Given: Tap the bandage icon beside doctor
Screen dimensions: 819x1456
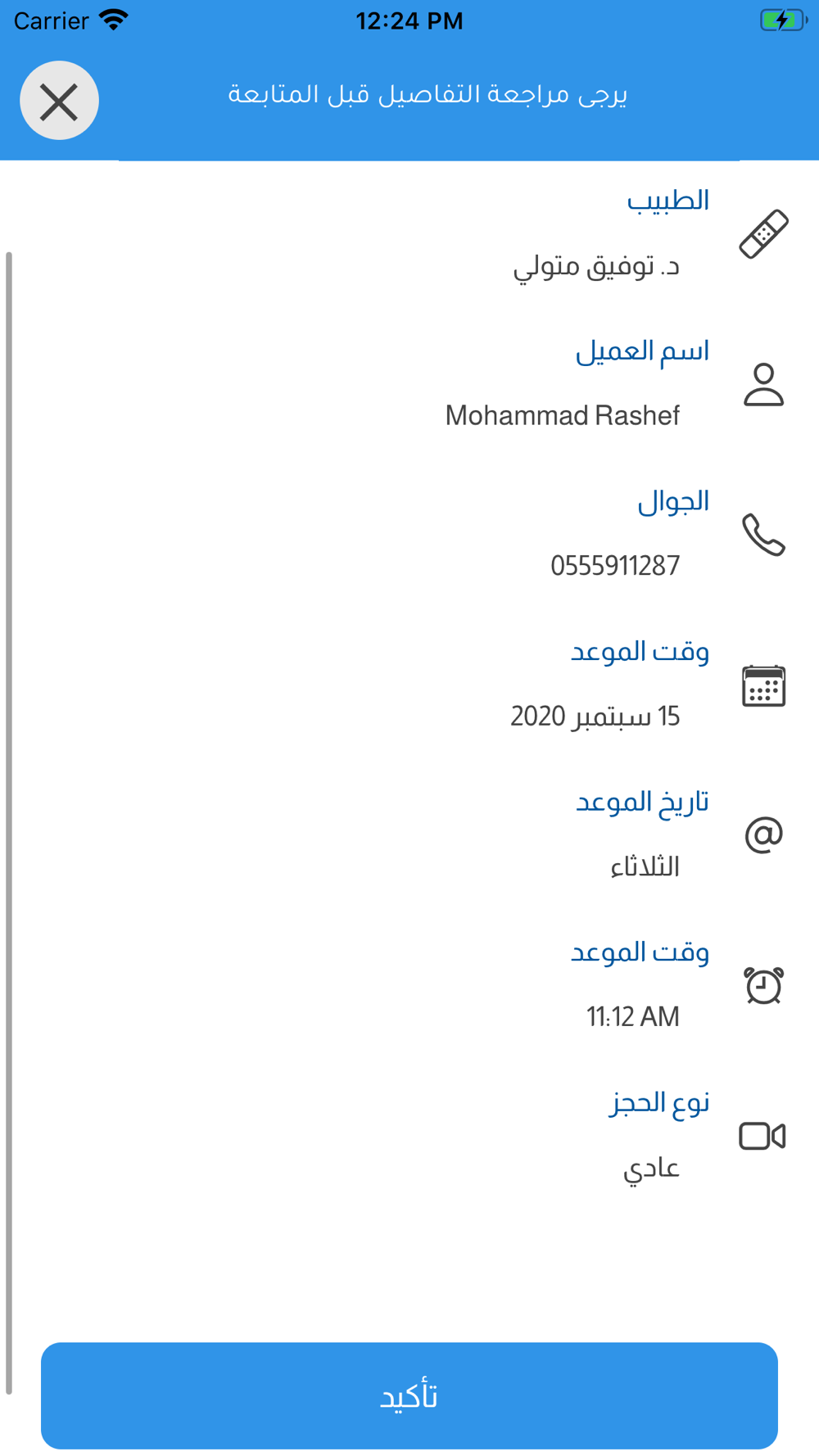Looking at the screenshot, I should [763, 234].
